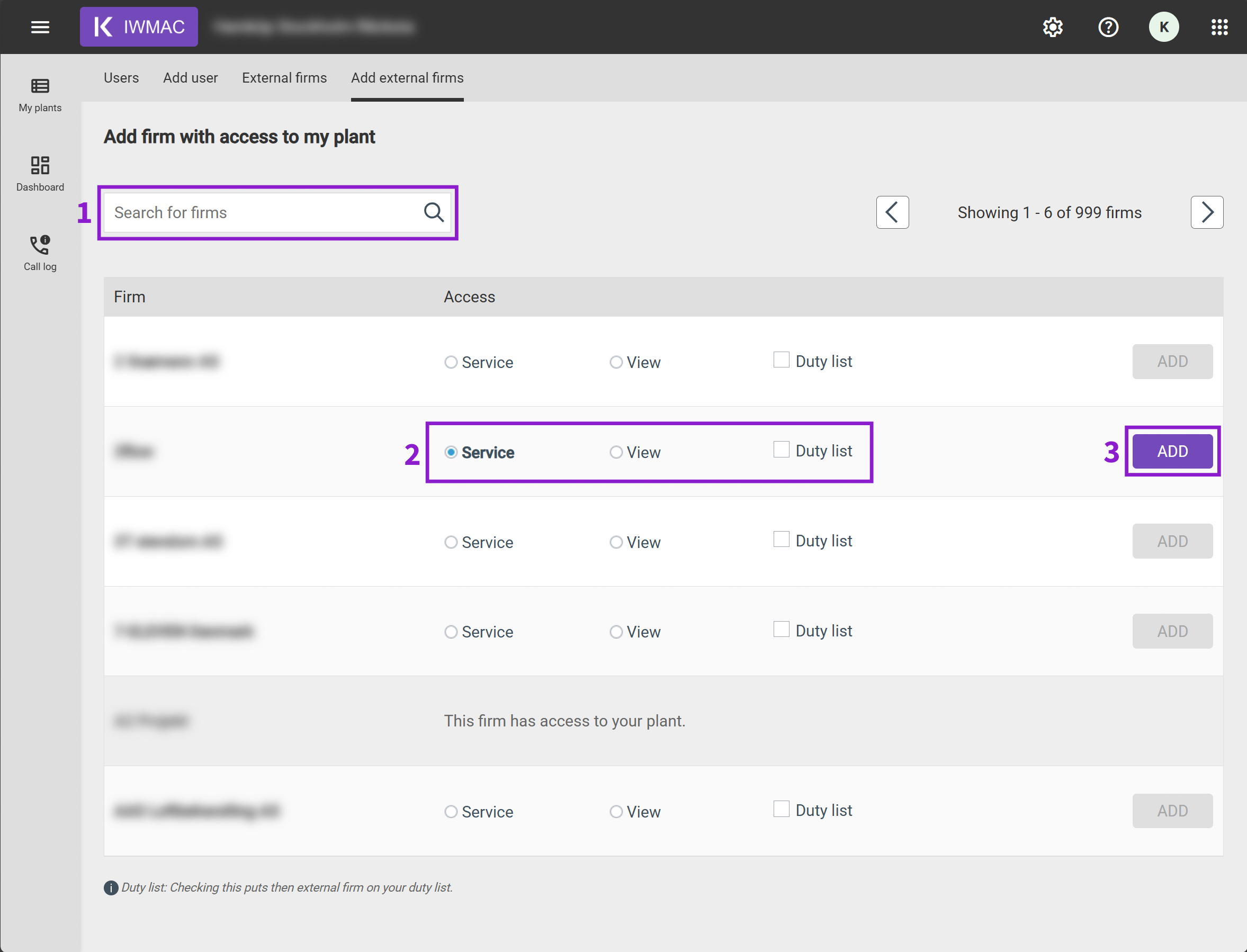The image size is (1247, 952).
Task: Select Service radio in last firm row
Action: coord(451,812)
